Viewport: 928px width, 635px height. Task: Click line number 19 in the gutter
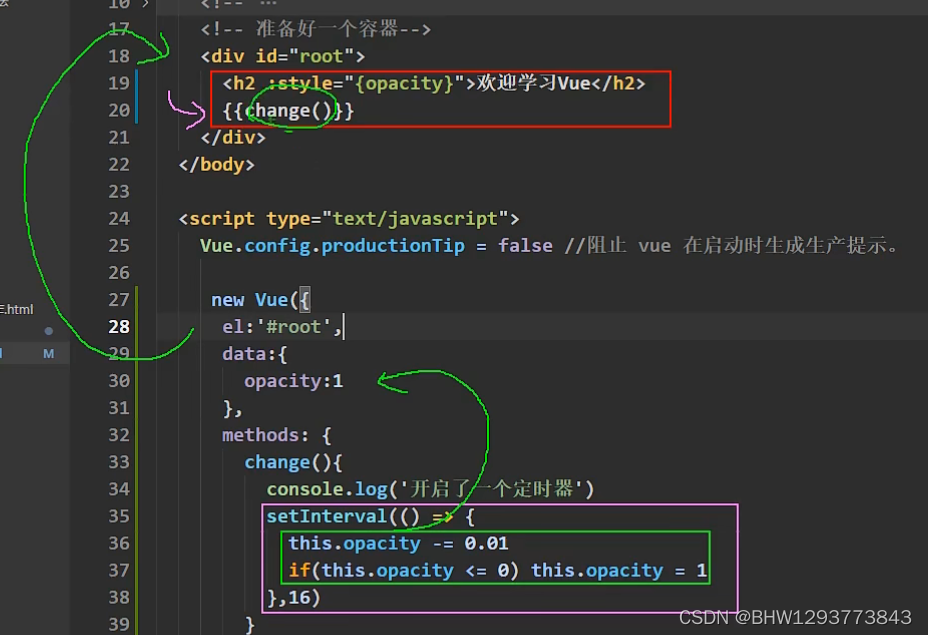click(x=119, y=83)
